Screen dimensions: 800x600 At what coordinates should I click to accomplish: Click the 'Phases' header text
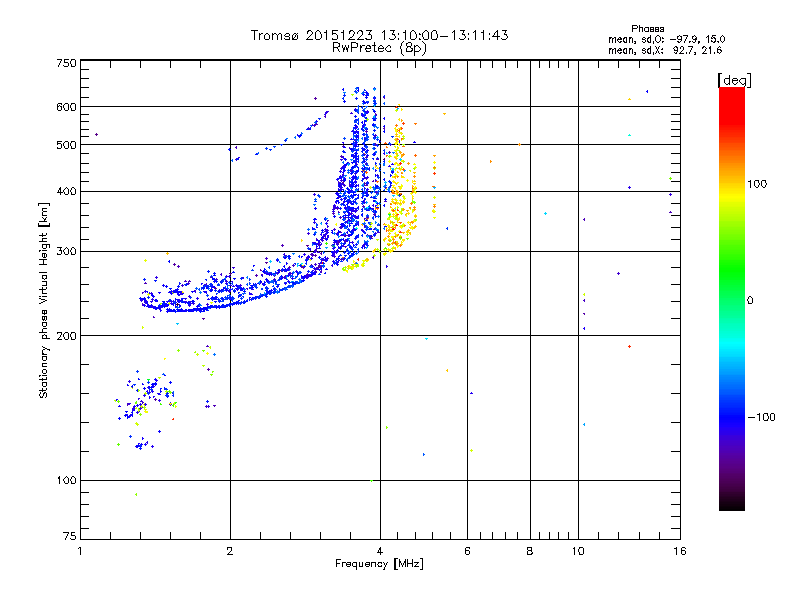click(x=647, y=29)
